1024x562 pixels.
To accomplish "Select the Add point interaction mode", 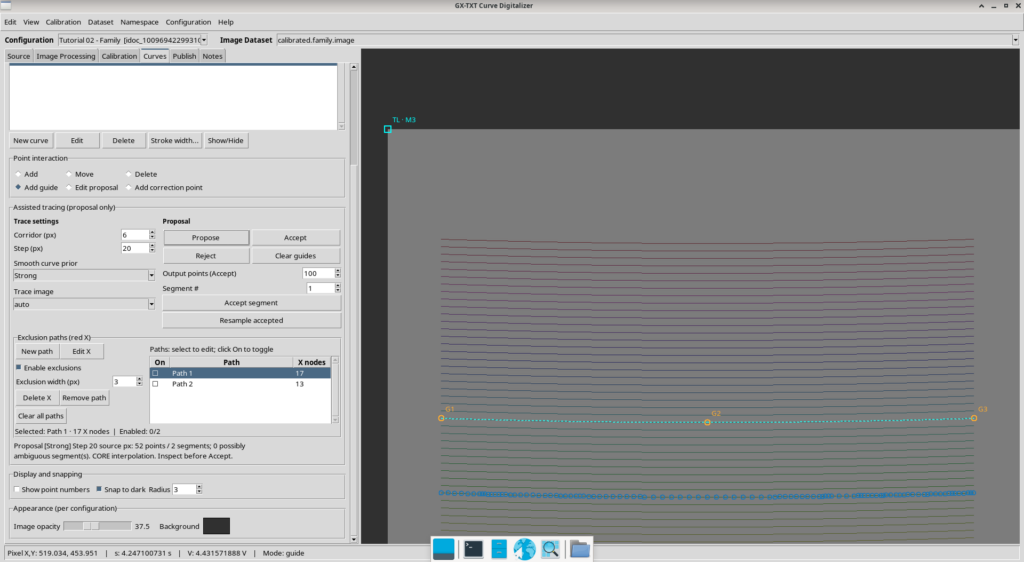I will pos(18,174).
